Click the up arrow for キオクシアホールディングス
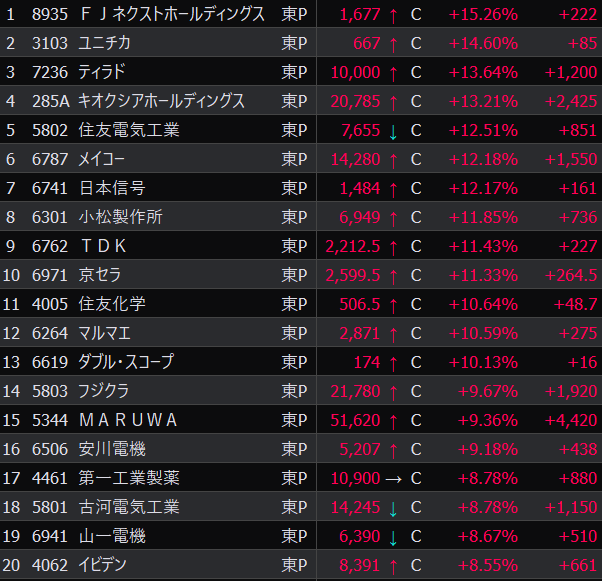 (393, 102)
